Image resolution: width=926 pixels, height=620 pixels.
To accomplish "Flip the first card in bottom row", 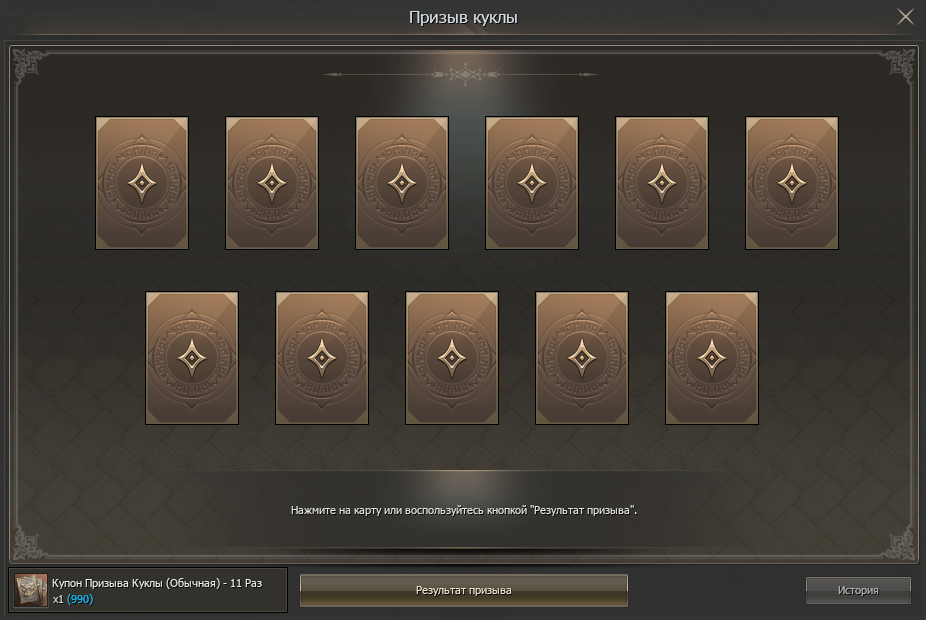I will pos(192,358).
